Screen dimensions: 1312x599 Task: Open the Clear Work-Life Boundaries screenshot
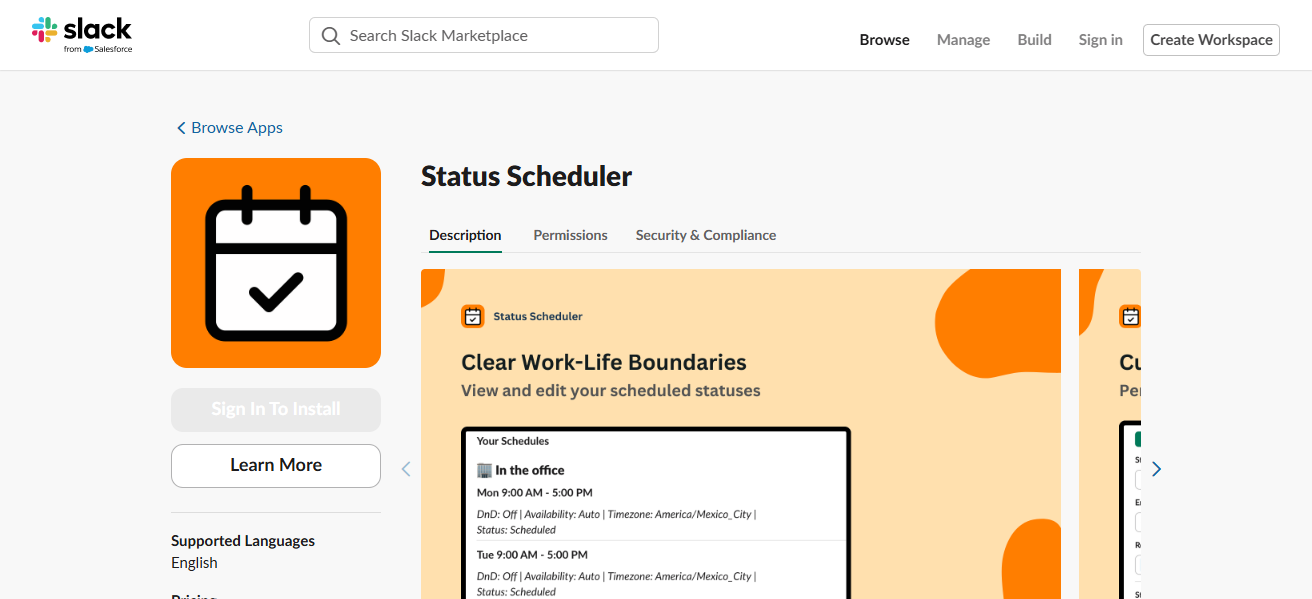(741, 434)
